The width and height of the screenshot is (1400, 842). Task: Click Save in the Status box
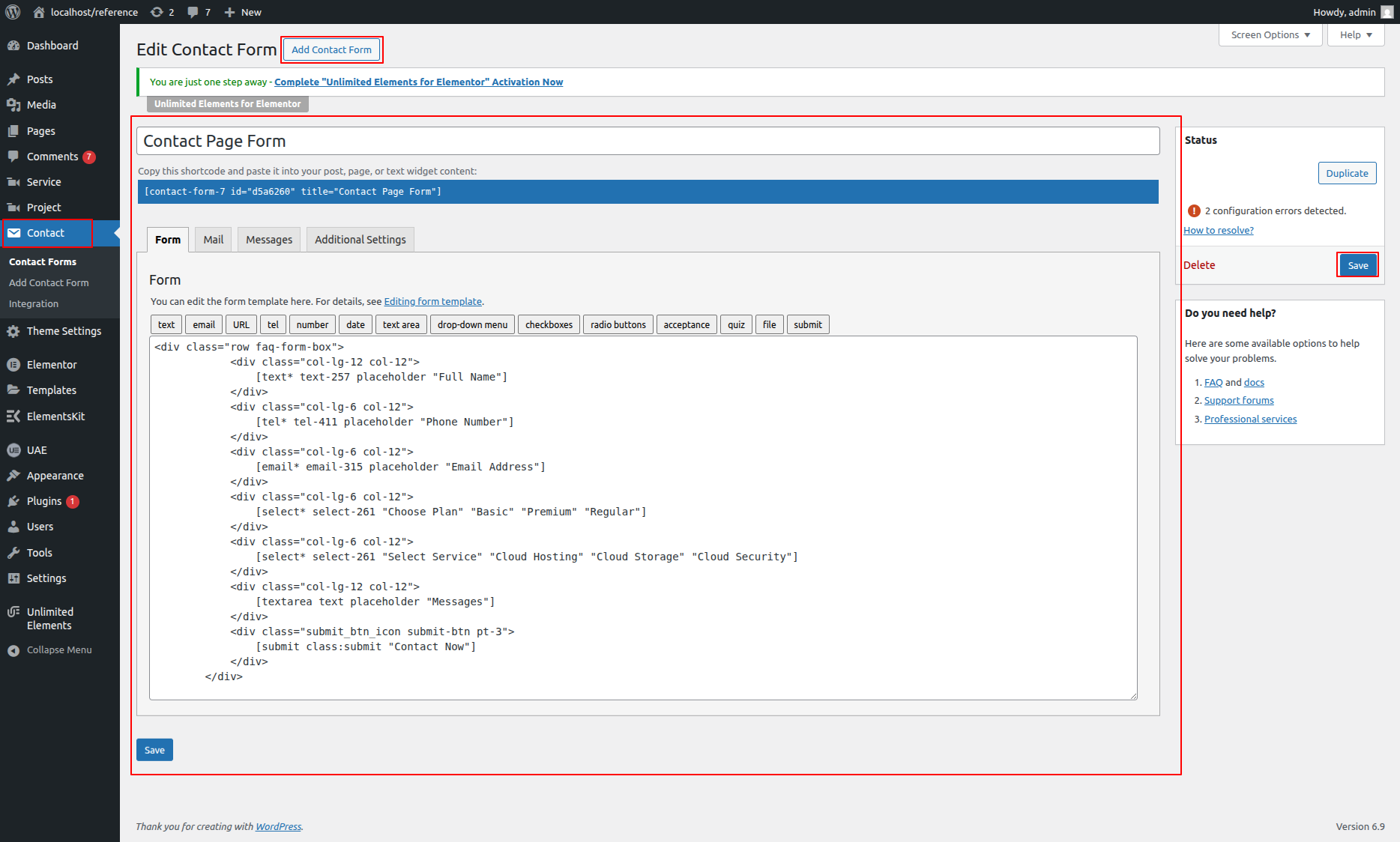point(1358,265)
